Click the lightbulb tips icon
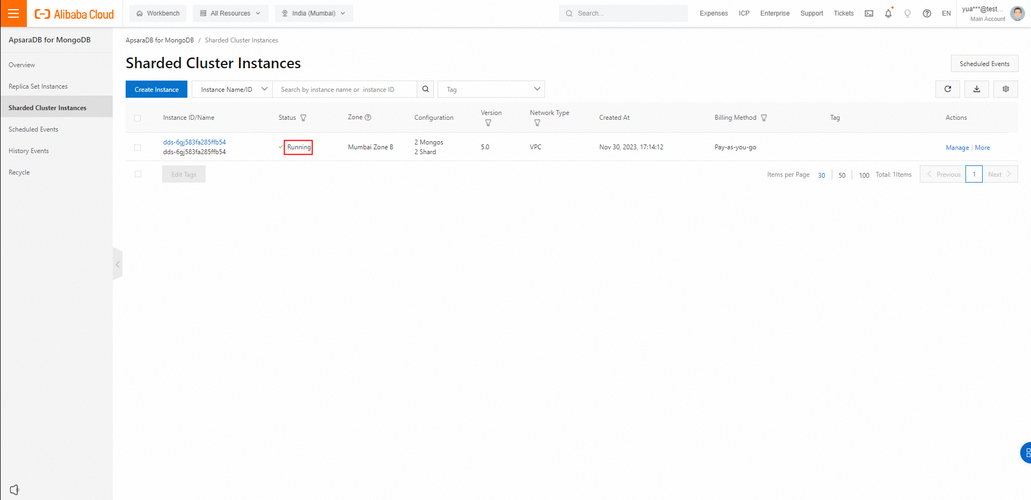 point(907,13)
